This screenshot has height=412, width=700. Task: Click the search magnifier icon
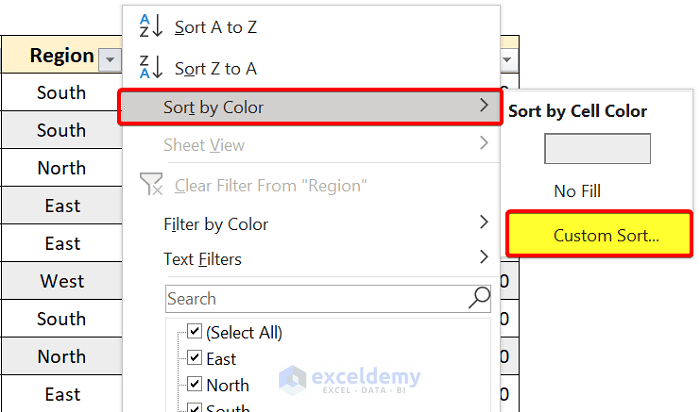[x=479, y=298]
